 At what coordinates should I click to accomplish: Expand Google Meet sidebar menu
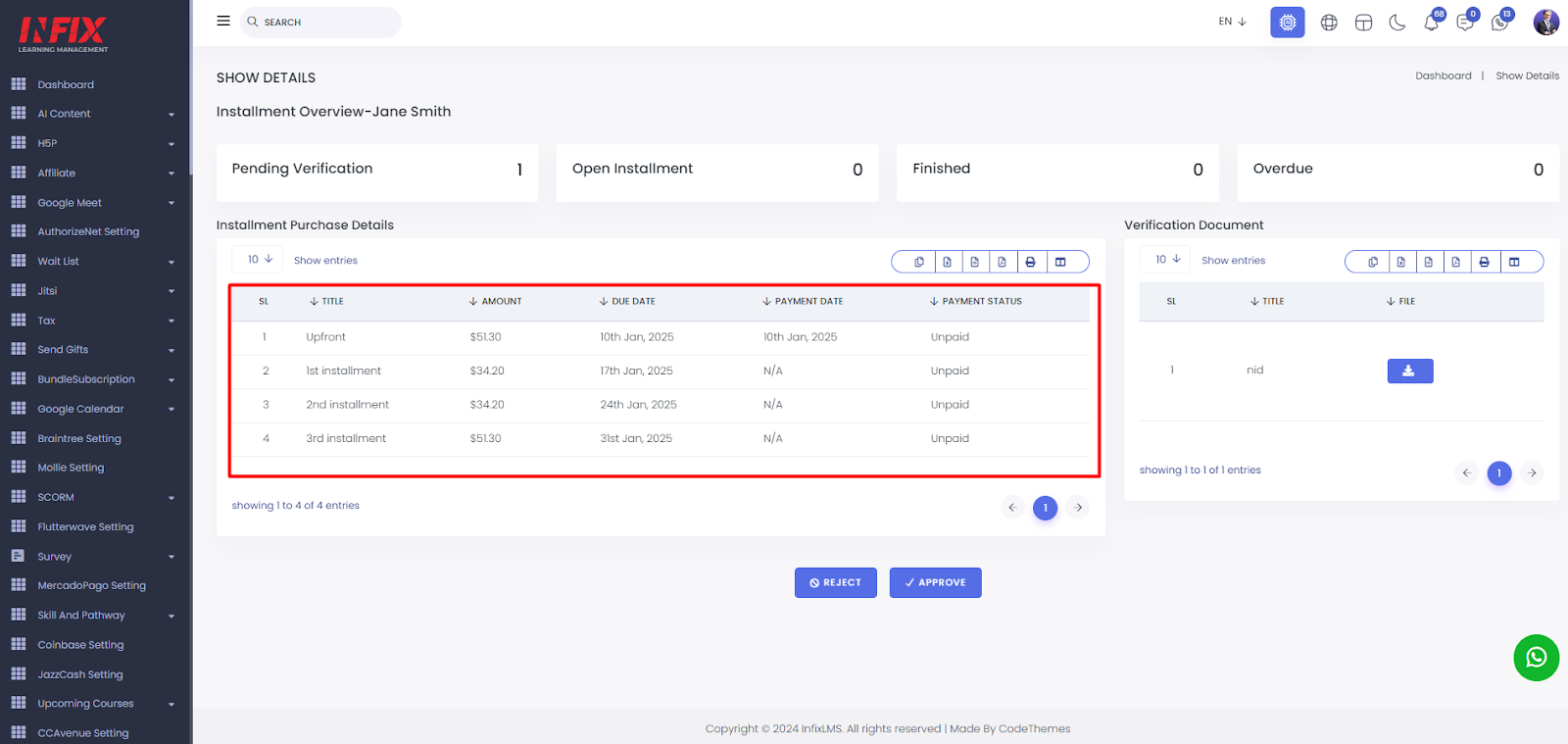point(94,203)
